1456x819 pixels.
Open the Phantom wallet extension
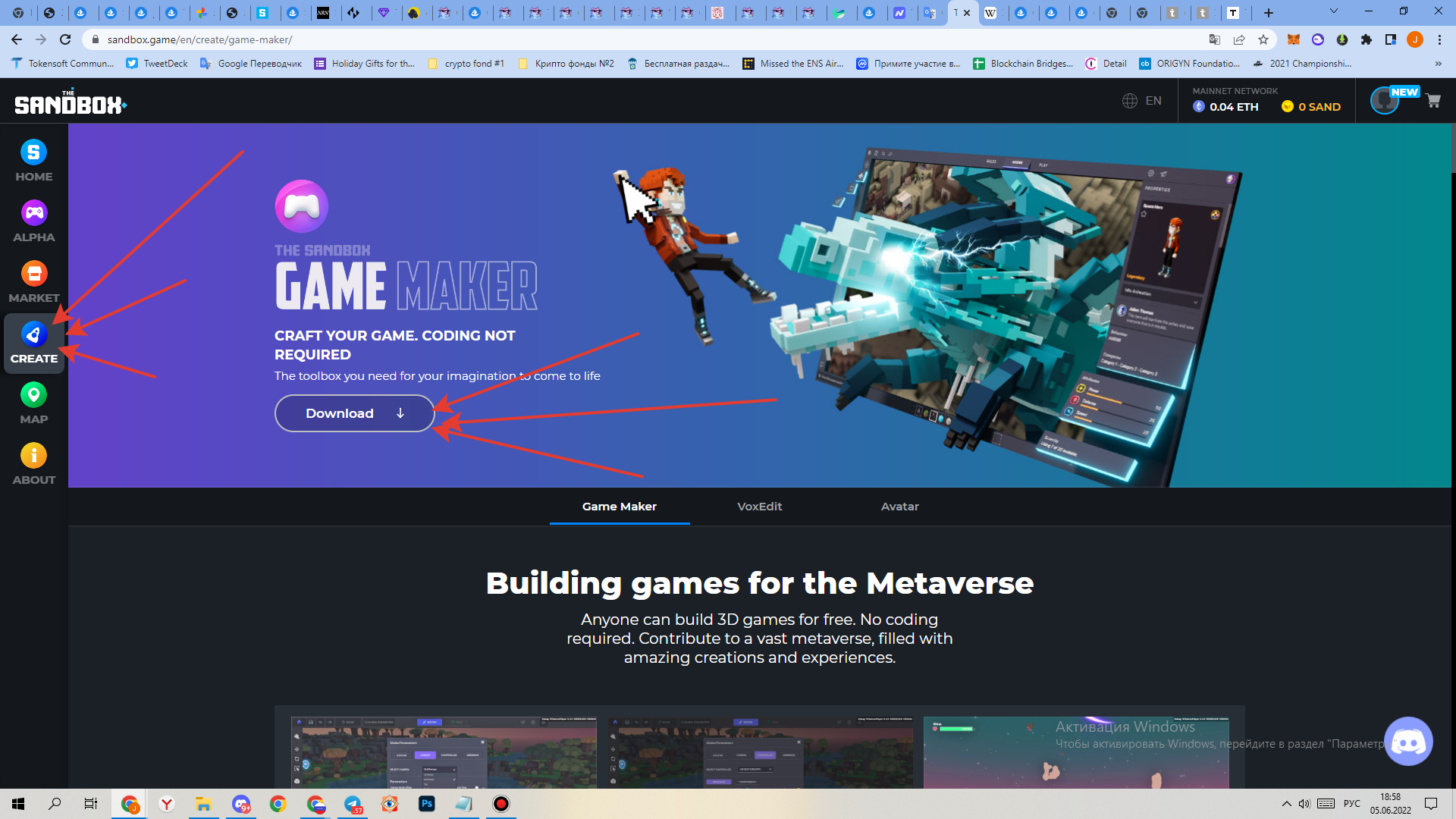pyautogui.click(x=1318, y=39)
